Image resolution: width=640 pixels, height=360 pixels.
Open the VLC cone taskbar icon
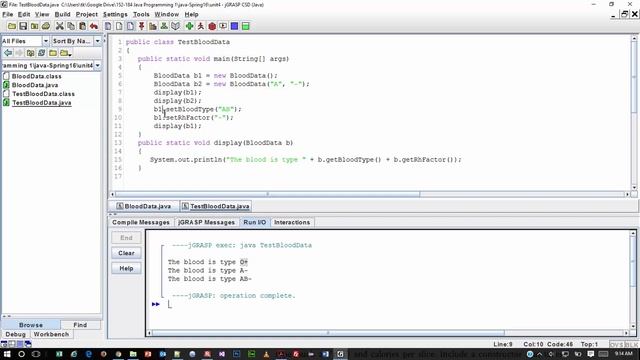[266, 354]
